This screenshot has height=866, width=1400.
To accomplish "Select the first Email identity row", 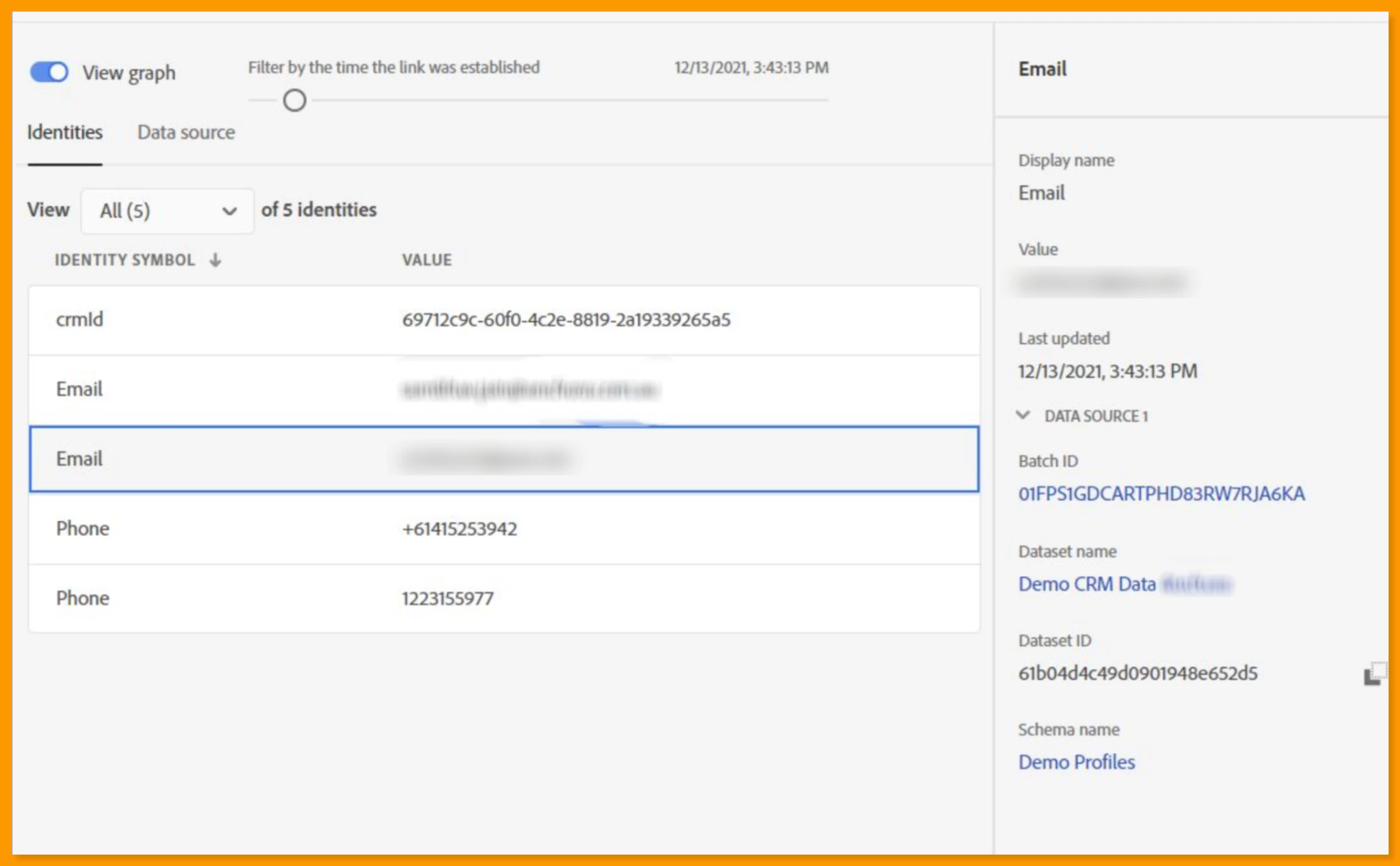I will coord(503,389).
